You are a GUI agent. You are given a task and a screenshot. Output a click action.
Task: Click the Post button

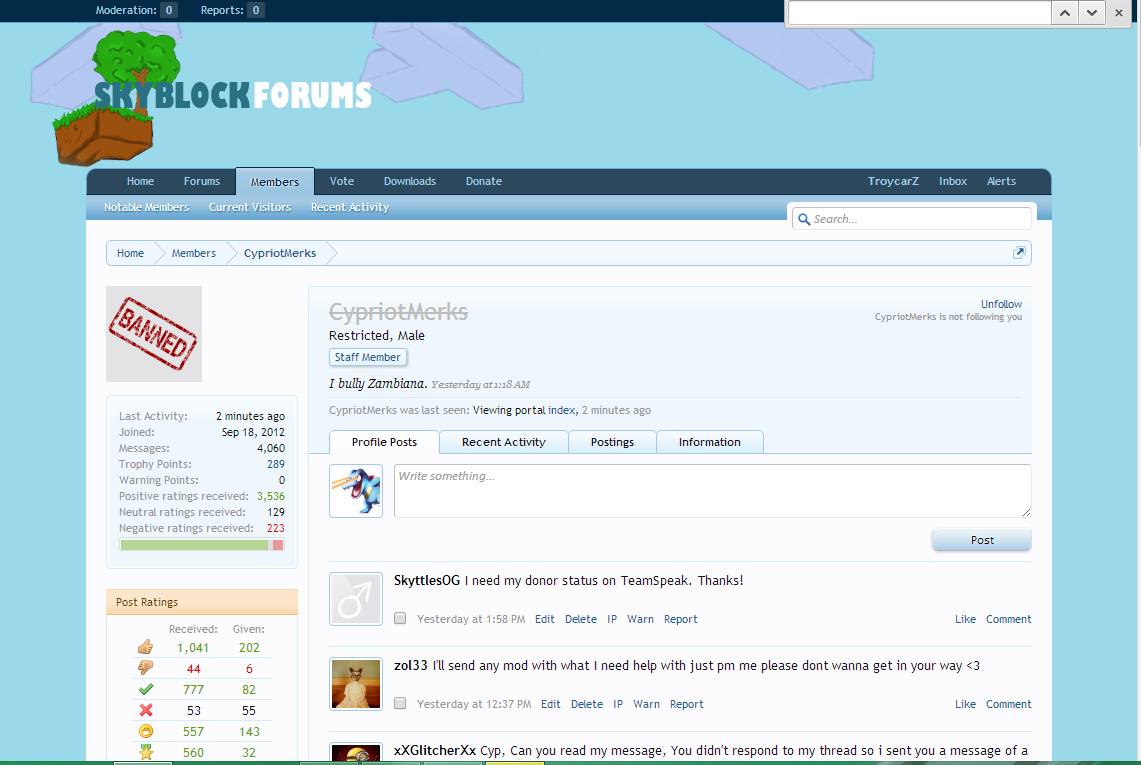pyautogui.click(x=982, y=540)
